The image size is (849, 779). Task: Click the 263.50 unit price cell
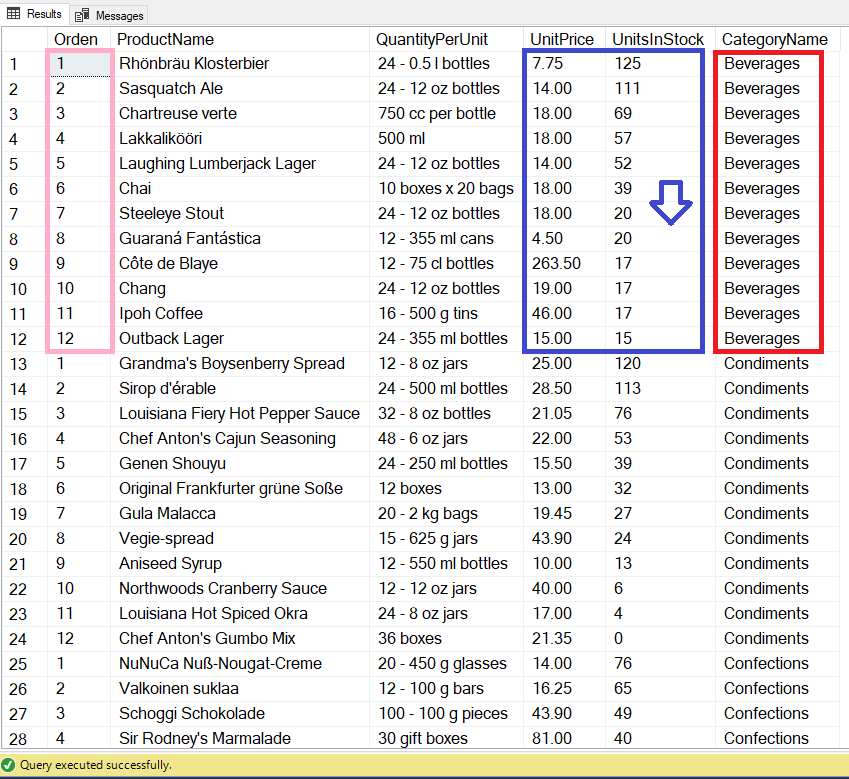click(565, 264)
